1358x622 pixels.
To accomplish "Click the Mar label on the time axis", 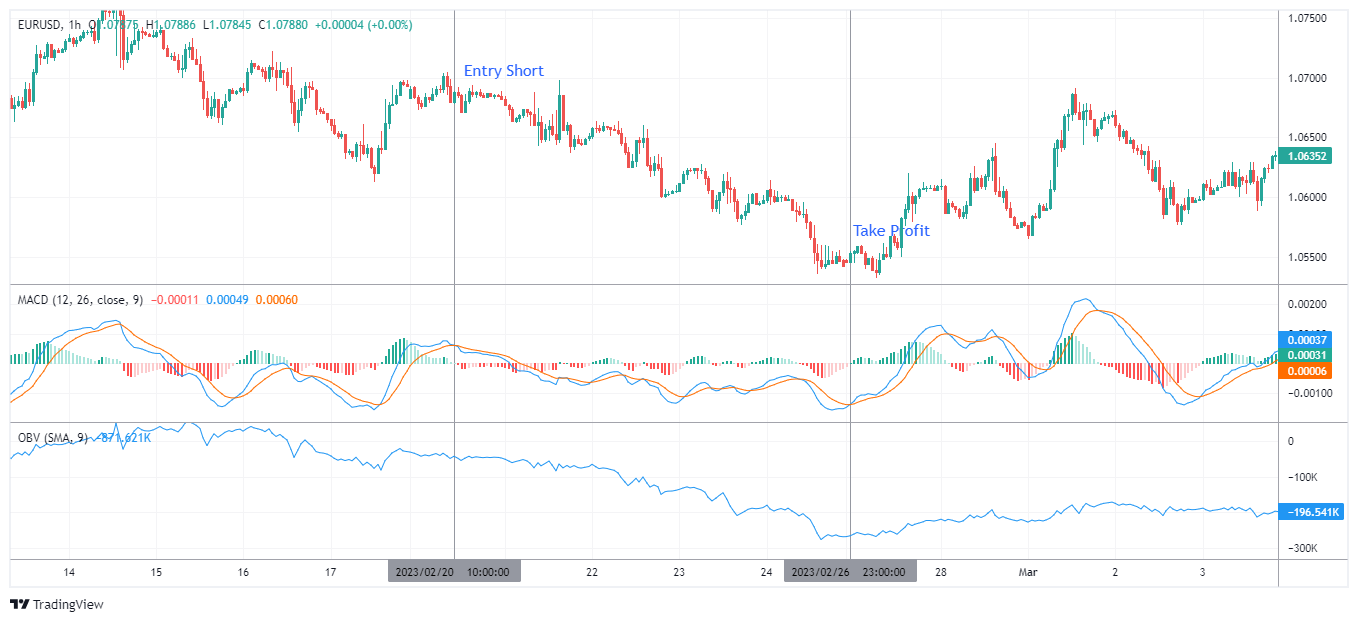I will [1028, 572].
